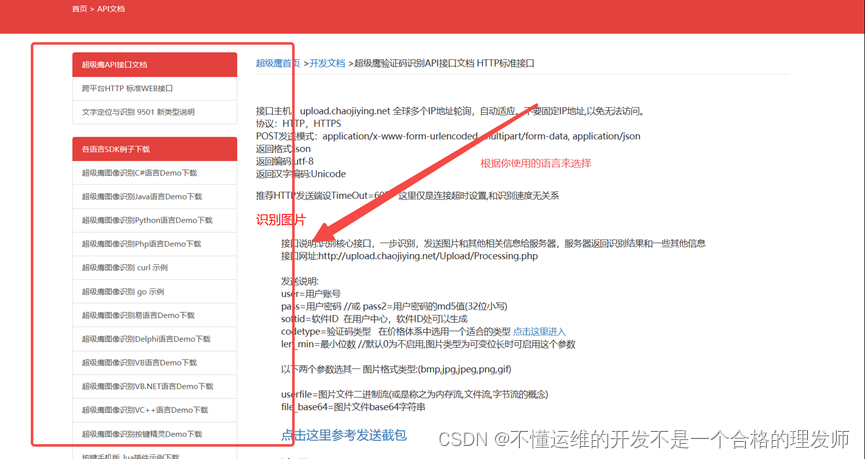Image resolution: width=865 pixels, height=459 pixels.
Task: Open 超级鹰图像识别VC++语言Demo下载
Action: tap(154, 410)
